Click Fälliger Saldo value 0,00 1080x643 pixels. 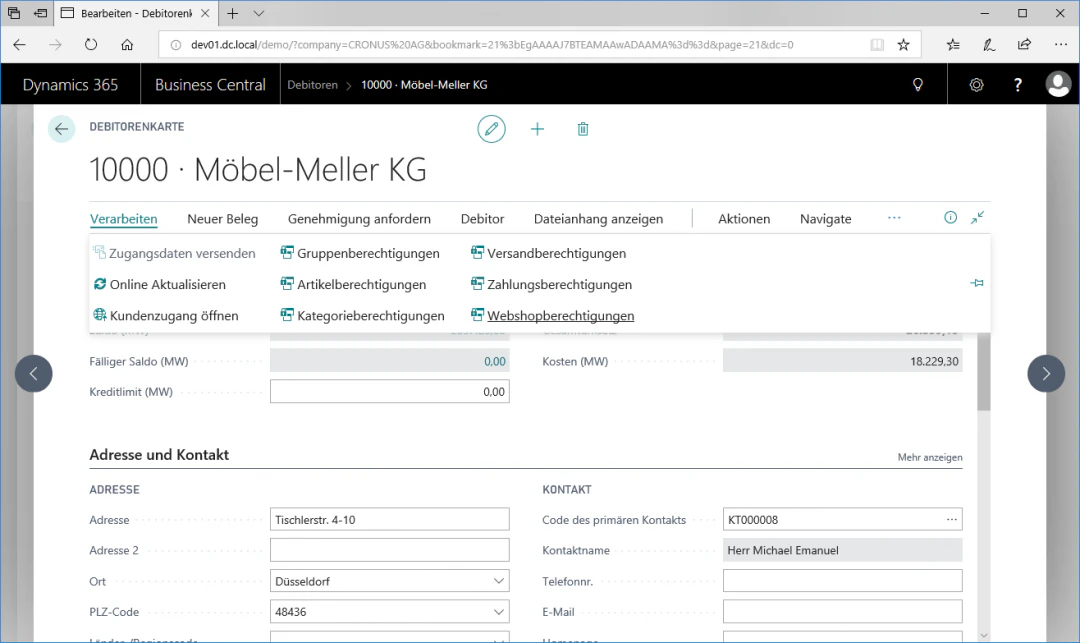point(390,361)
